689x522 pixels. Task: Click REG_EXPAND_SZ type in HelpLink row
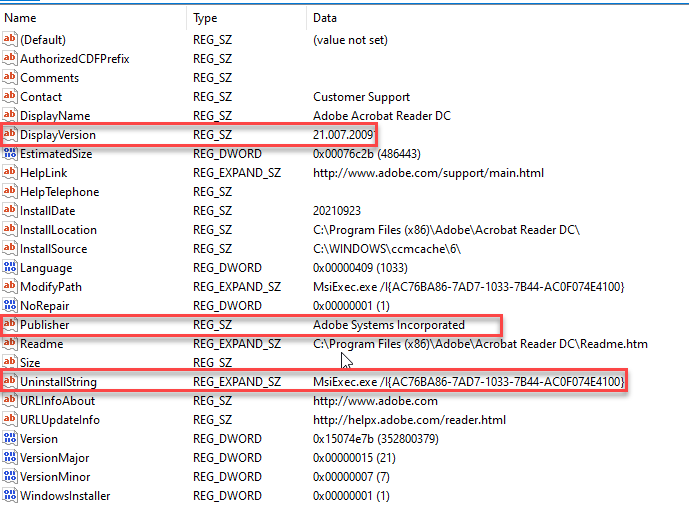(x=237, y=173)
